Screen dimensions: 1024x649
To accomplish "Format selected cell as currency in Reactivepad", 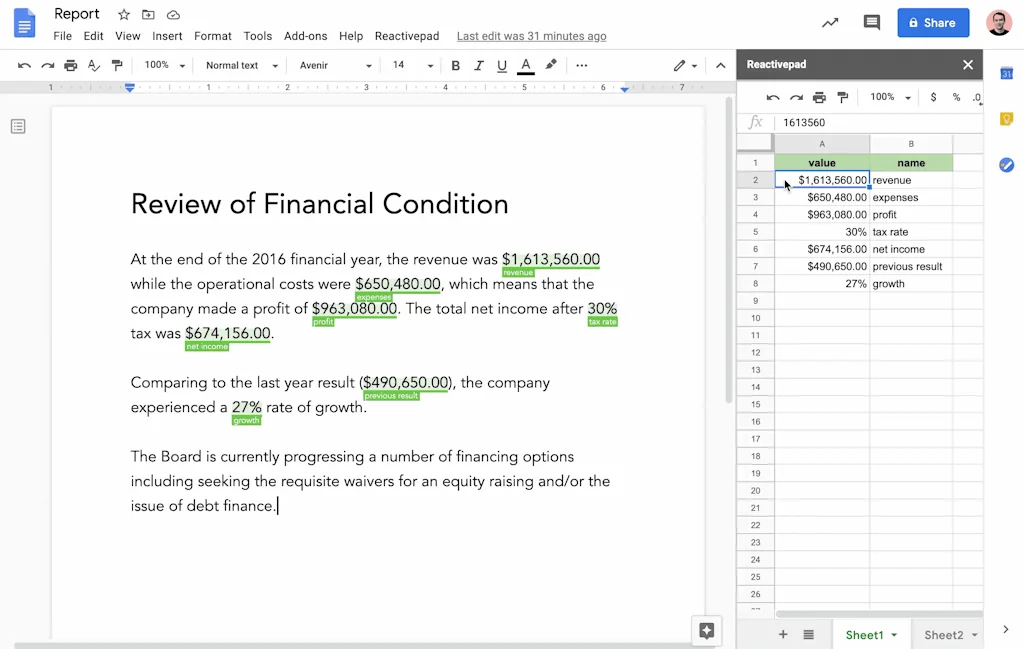I will click(x=934, y=97).
